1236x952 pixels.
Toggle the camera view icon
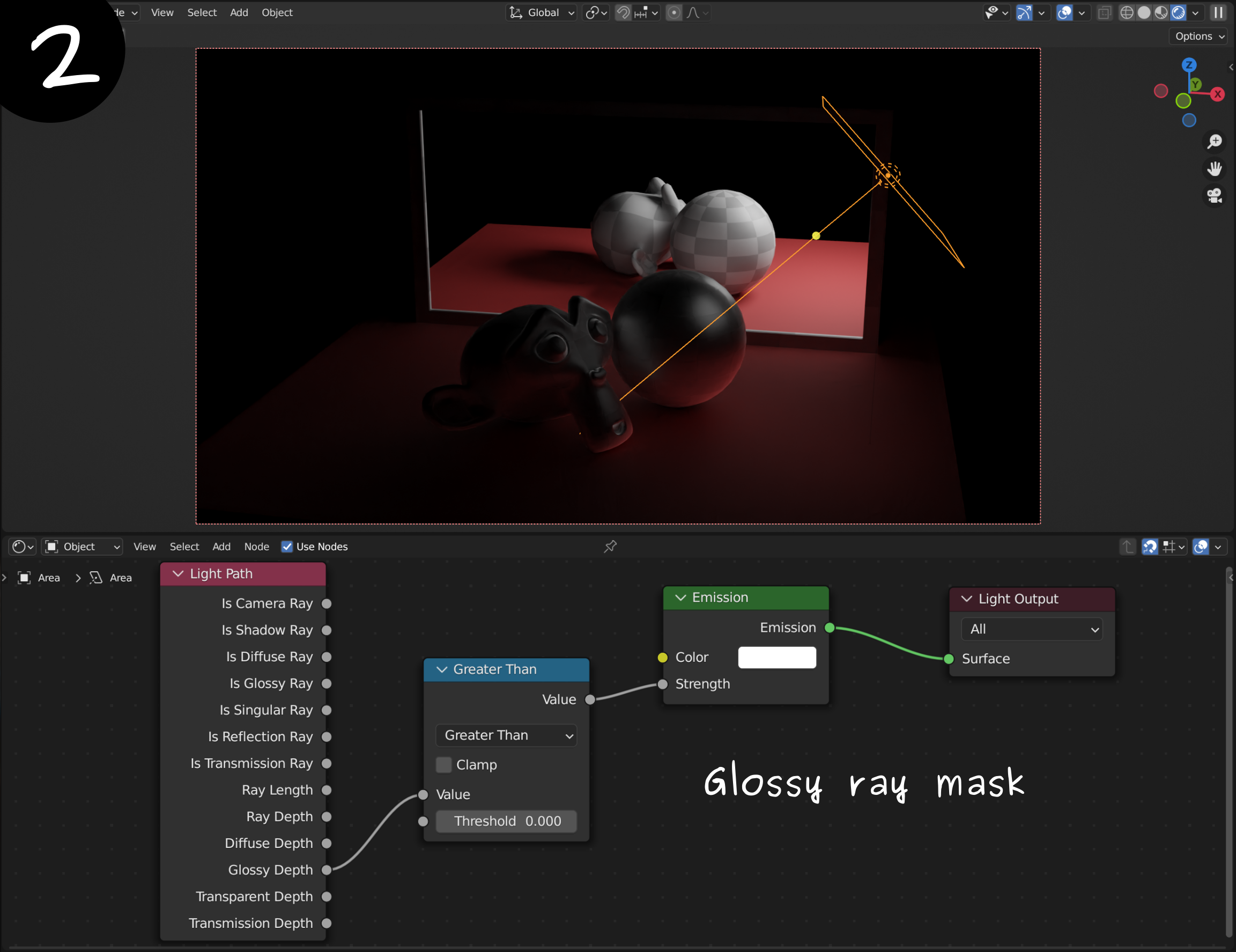[x=1215, y=196]
